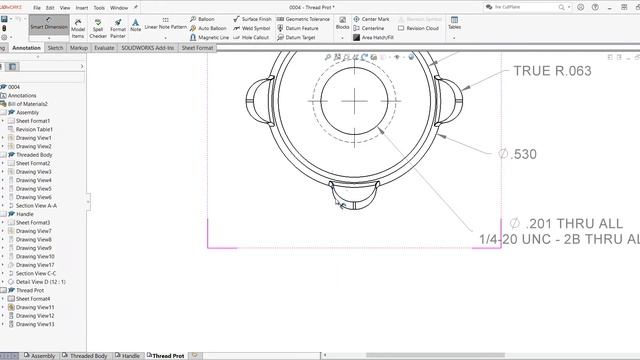Open the File menu
The width and height of the screenshot is (640, 360).
[x=37, y=8]
